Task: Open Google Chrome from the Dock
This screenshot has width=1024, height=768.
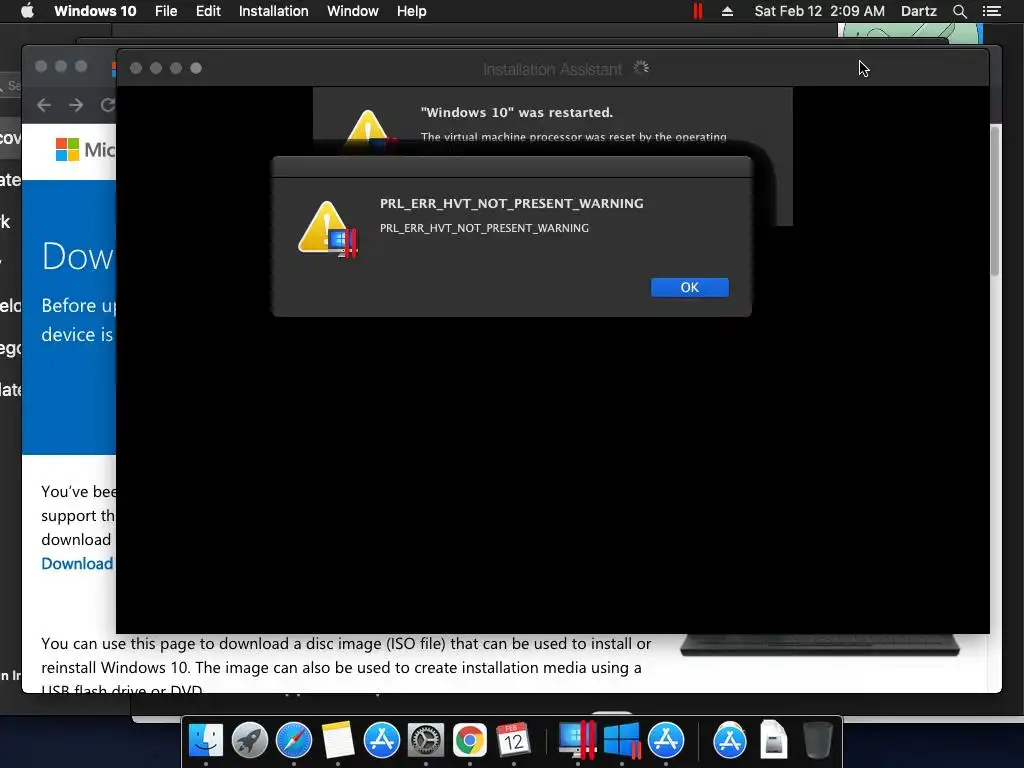Action: (470, 741)
